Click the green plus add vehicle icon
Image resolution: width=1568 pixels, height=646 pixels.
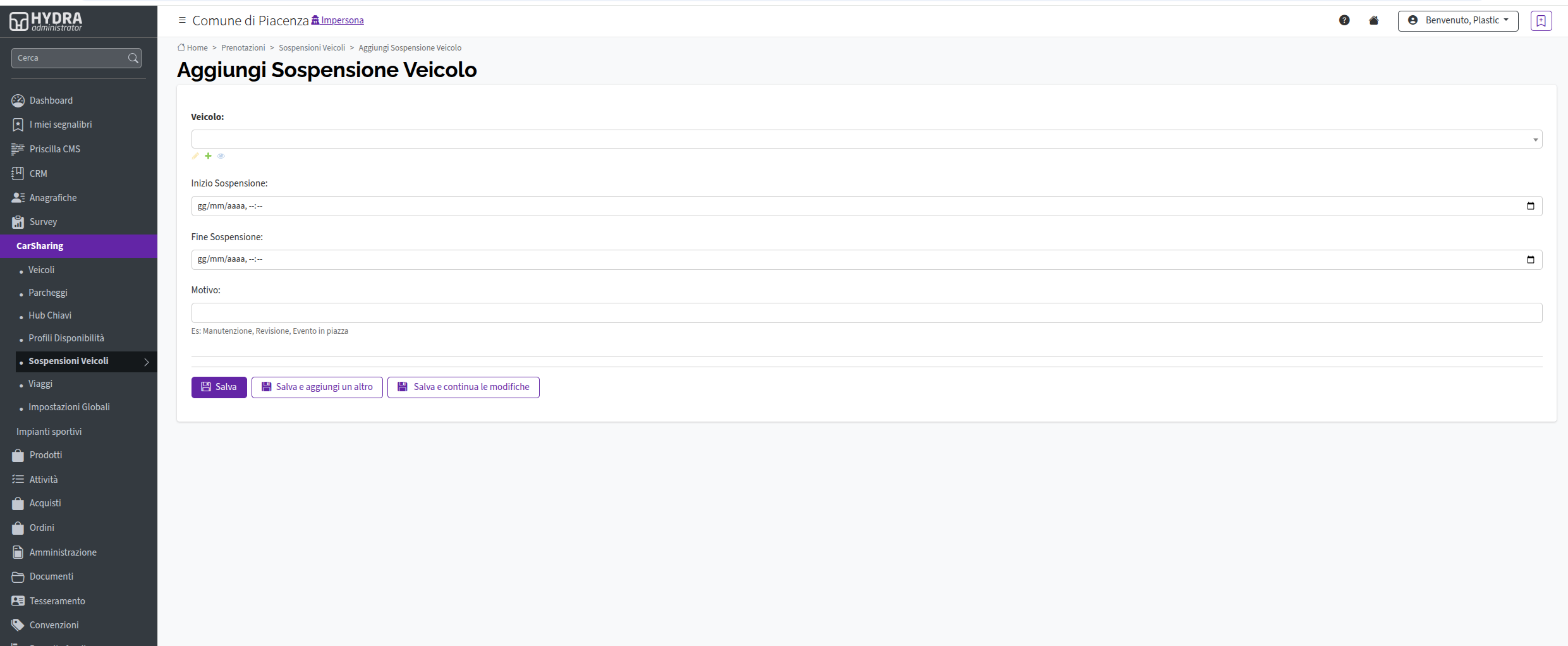[x=208, y=156]
